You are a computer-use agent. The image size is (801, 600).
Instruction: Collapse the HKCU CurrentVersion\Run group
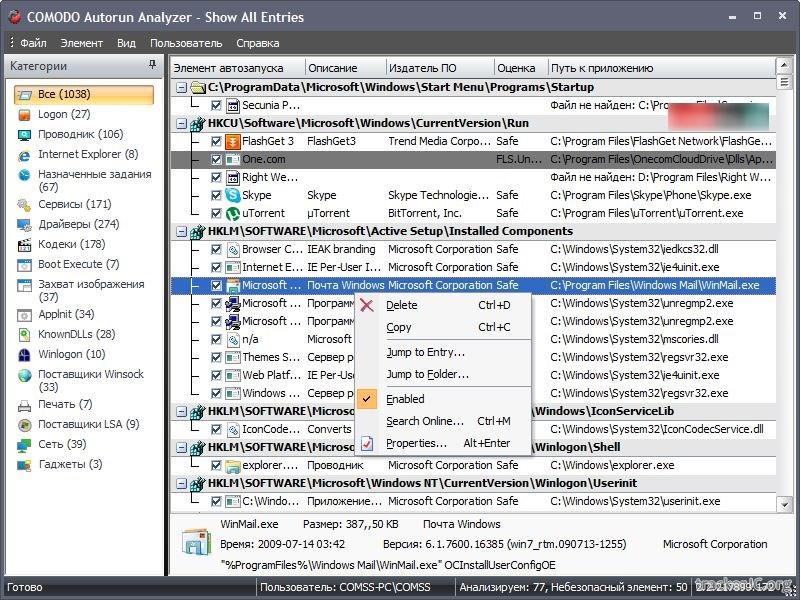click(181, 123)
